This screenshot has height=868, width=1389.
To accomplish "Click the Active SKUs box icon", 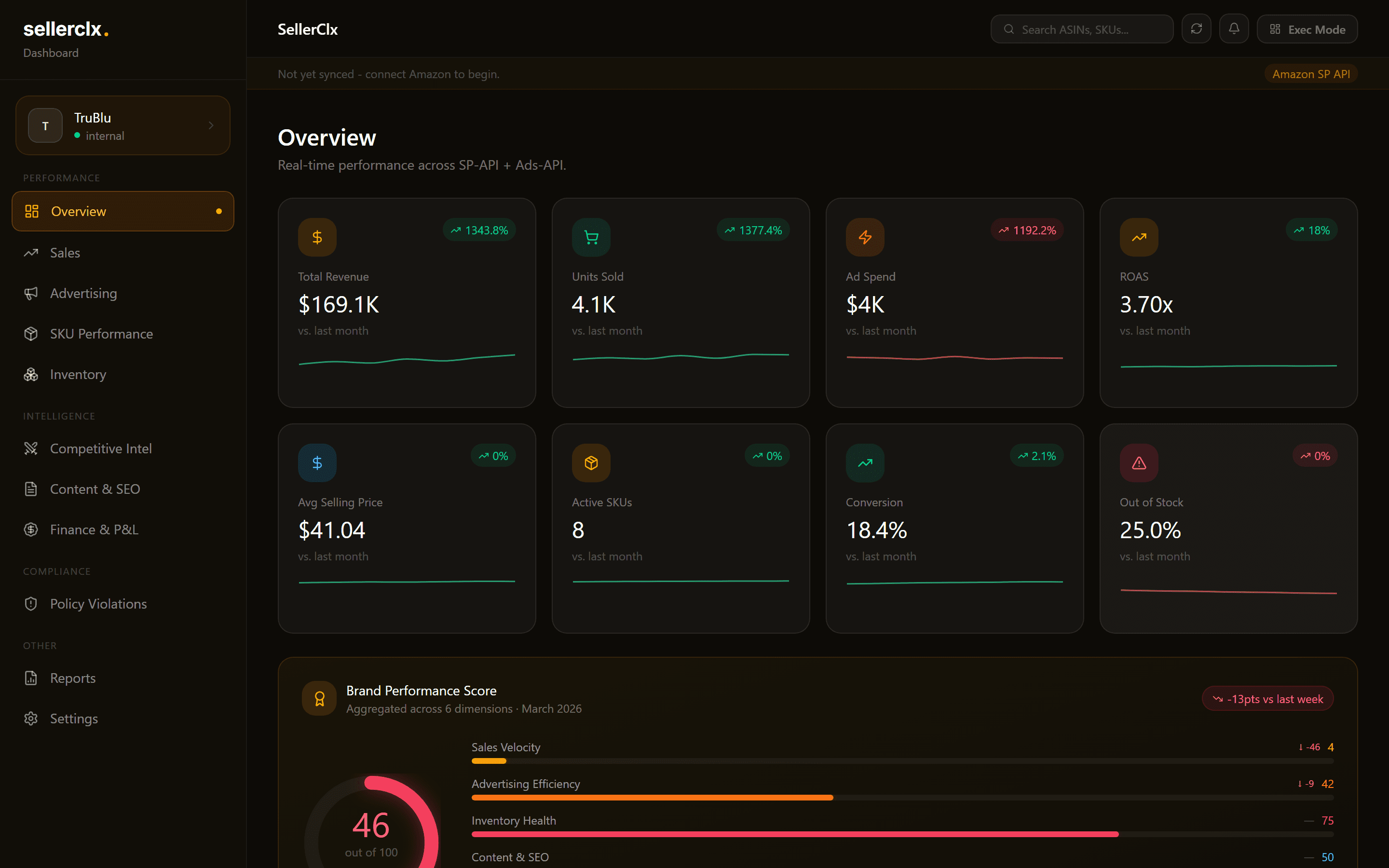I will (591, 463).
